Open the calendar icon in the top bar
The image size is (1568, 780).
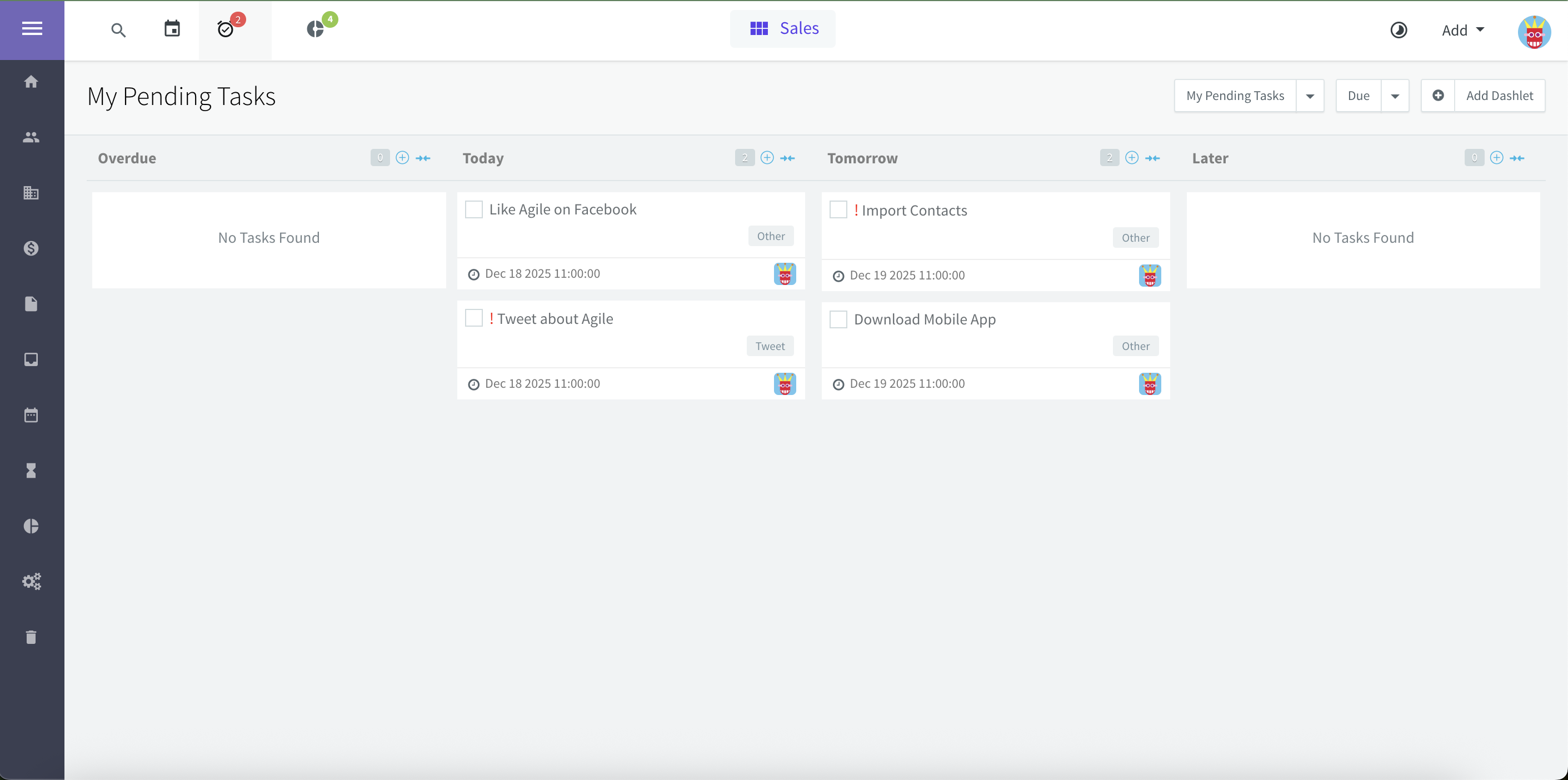pos(172,28)
